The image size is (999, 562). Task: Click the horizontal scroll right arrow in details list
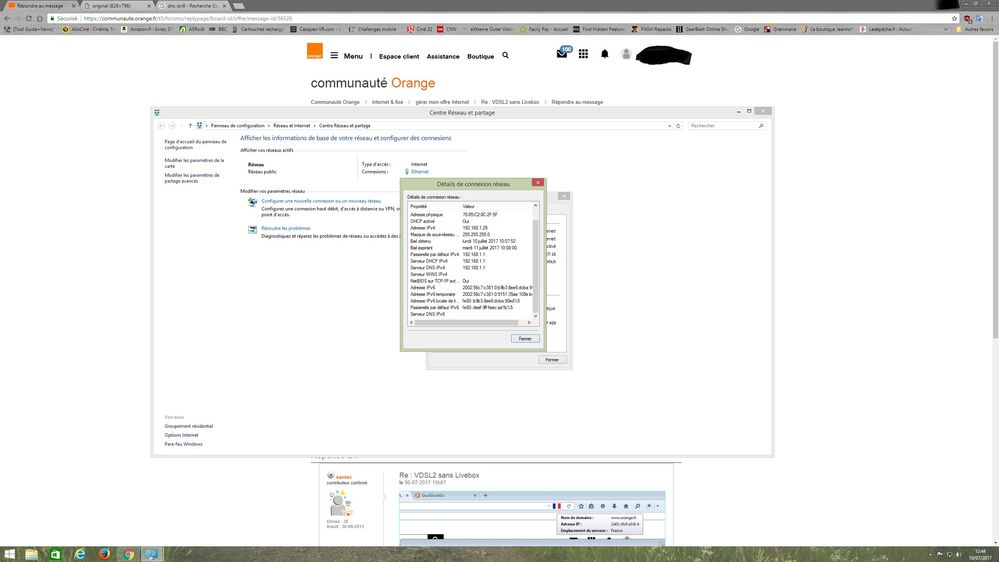pos(529,322)
